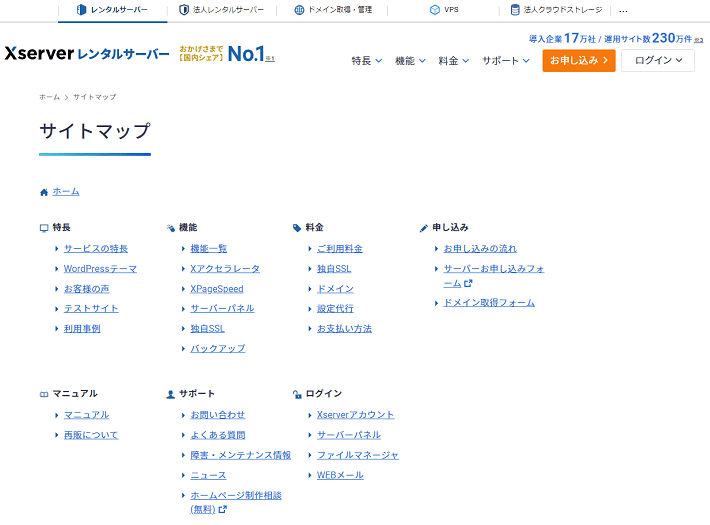
Task: Switch to the 法人レンタルサーバー tab
Action: tap(221, 10)
